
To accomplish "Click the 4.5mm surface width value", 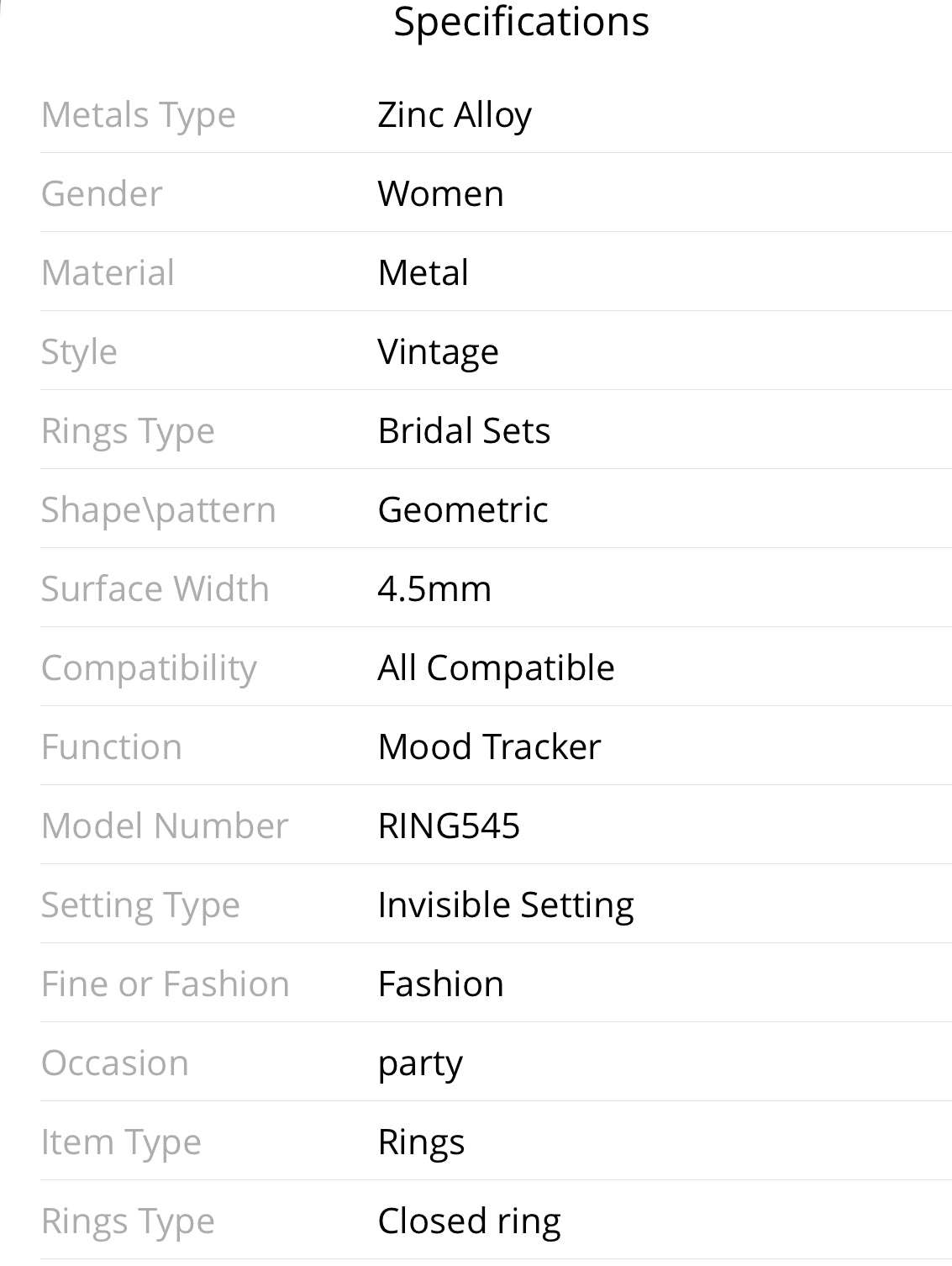I will coord(434,589).
